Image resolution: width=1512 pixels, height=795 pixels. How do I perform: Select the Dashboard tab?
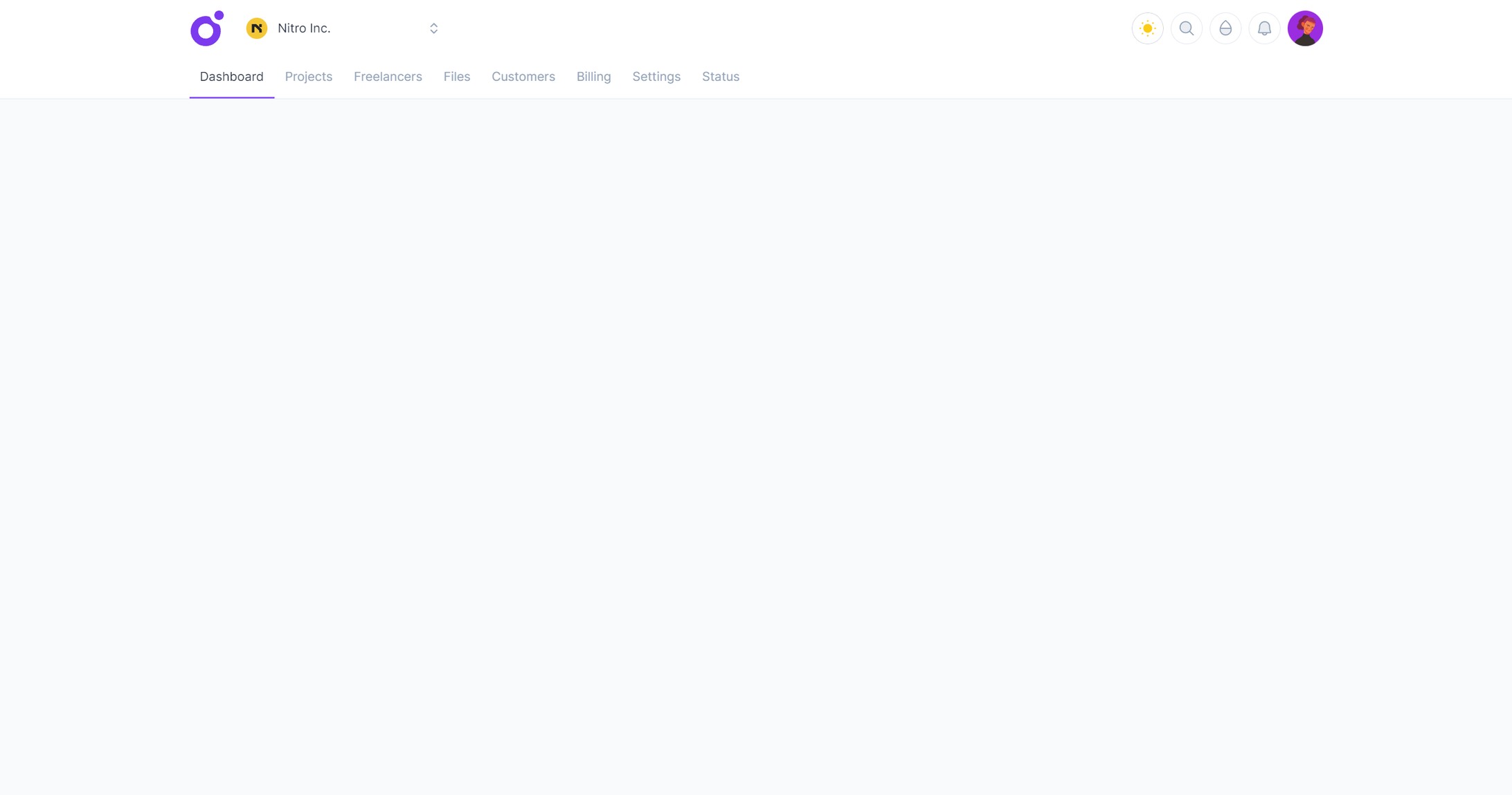(231, 77)
